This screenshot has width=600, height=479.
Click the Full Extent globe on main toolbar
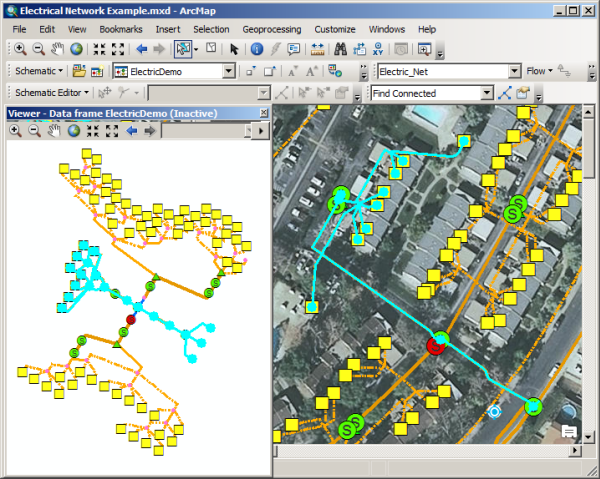[x=77, y=49]
